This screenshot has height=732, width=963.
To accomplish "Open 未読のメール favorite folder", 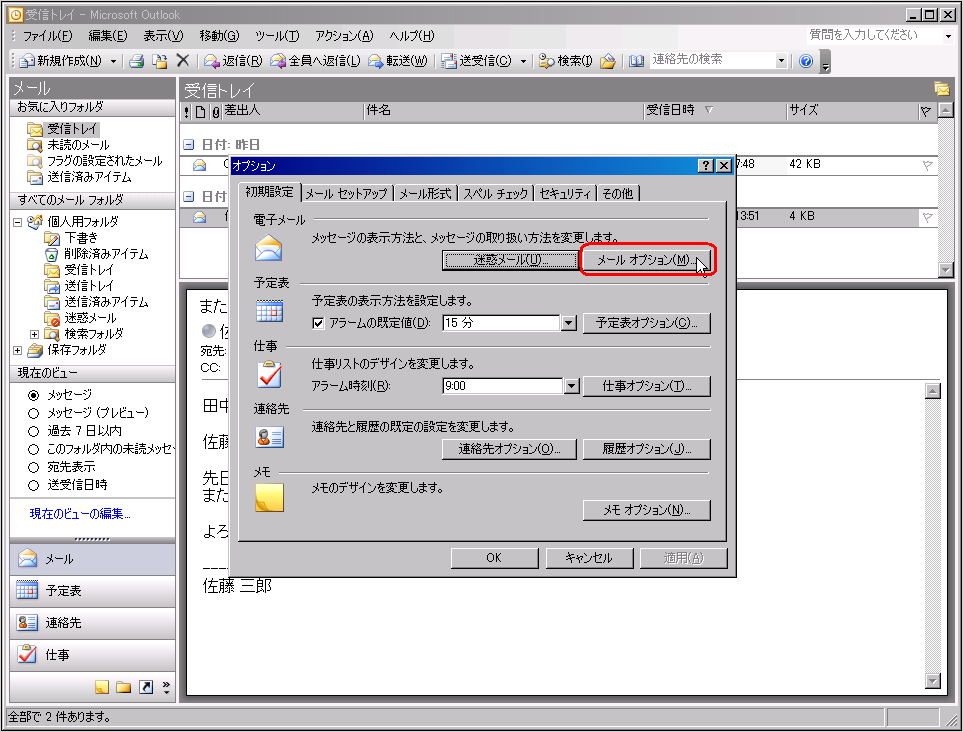I will pyautogui.click(x=78, y=145).
